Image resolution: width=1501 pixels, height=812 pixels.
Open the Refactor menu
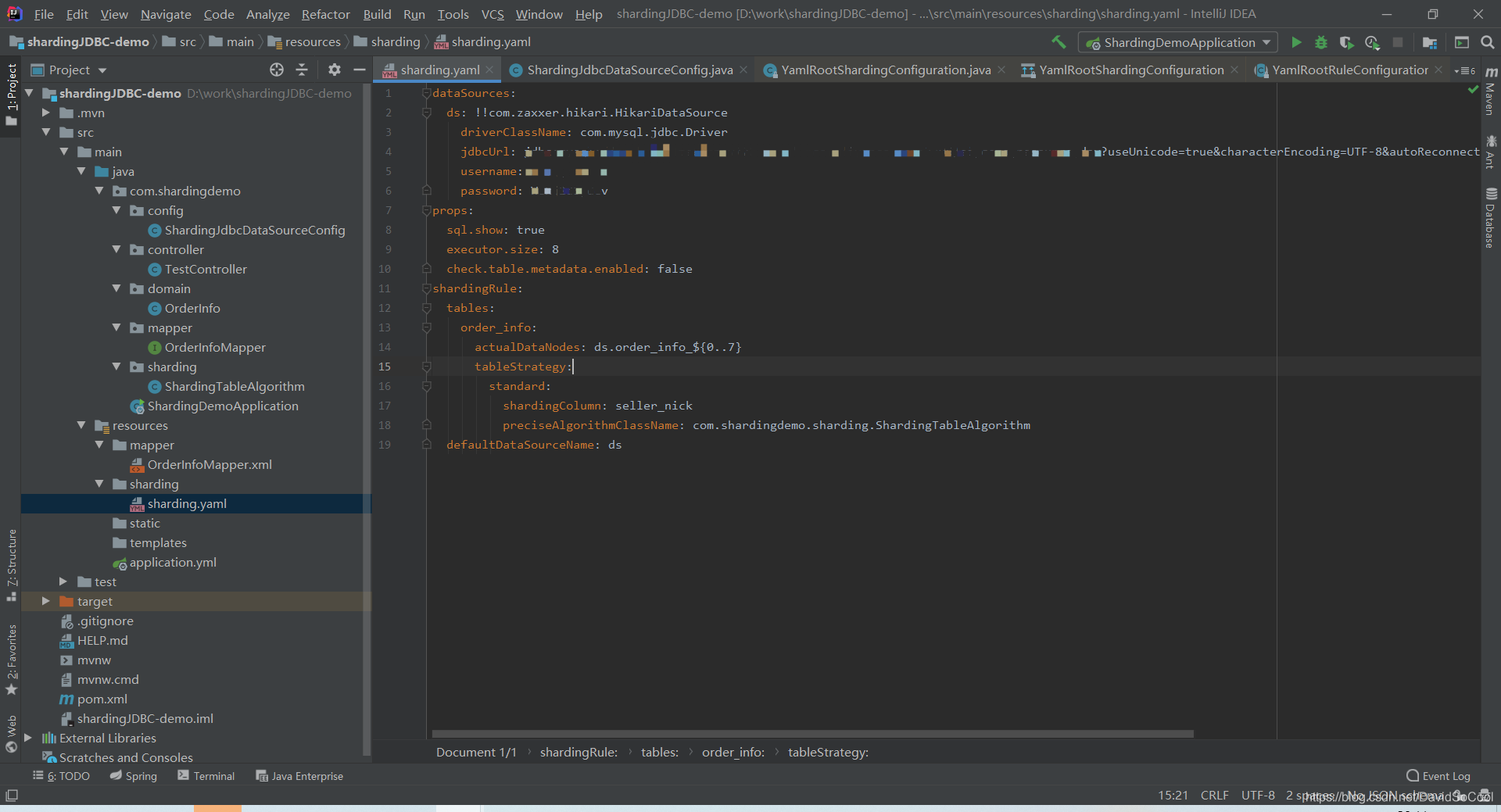pyautogui.click(x=325, y=14)
